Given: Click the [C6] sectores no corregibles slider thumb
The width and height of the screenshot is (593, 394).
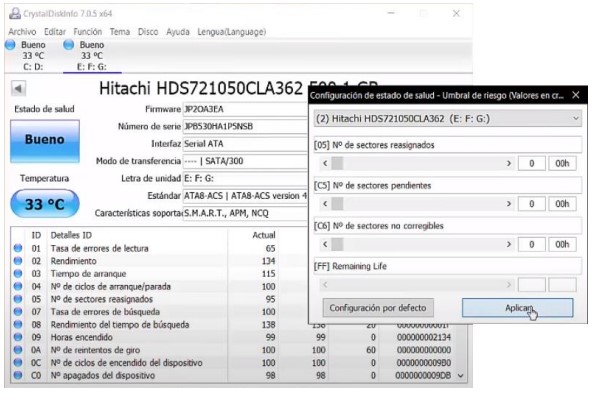Looking at the screenshot, I should (337, 244).
